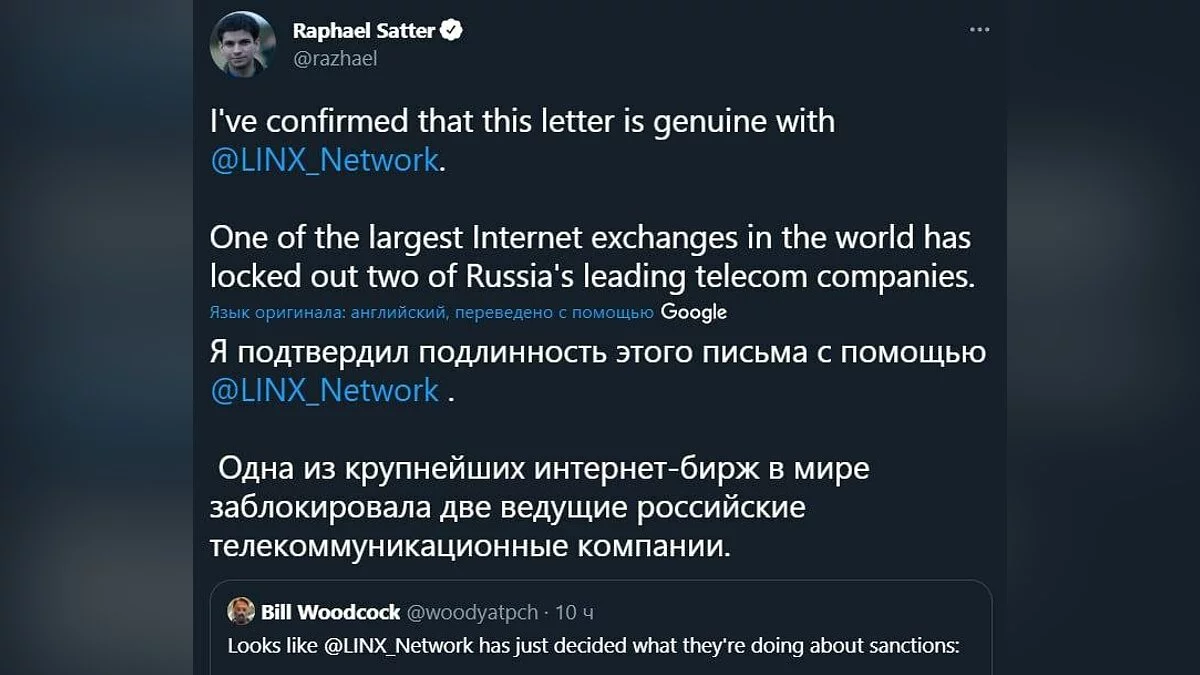Click the Google logo in translation notice
1200x675 pixels.
point(694,312)
